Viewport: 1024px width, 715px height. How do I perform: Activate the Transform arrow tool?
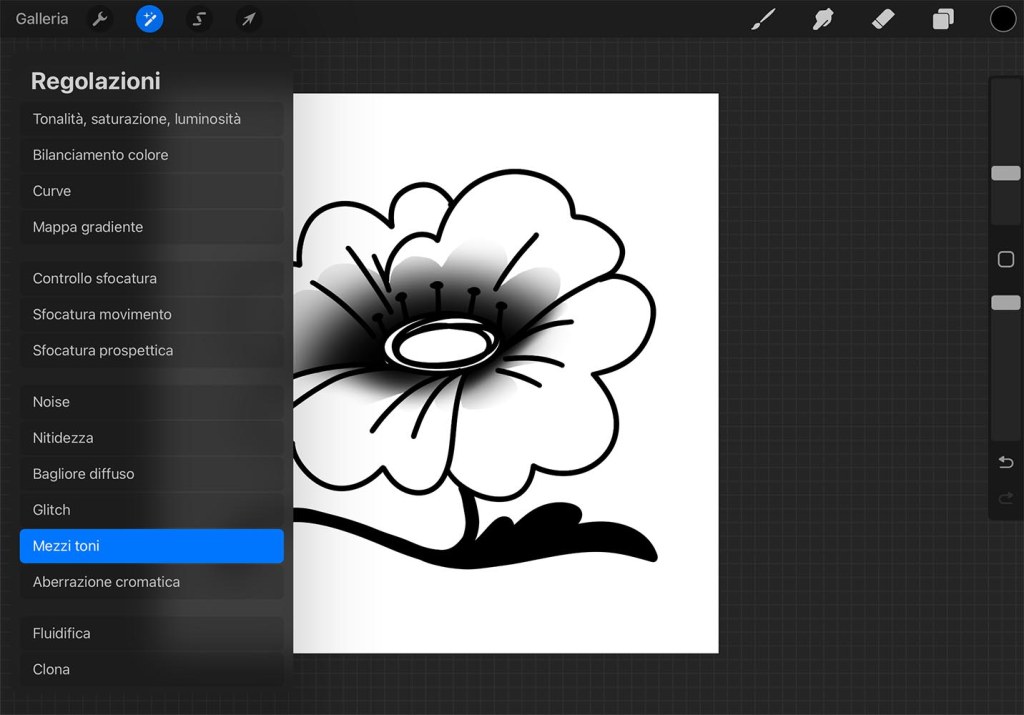pyautogui.click(x=249, y=19)
